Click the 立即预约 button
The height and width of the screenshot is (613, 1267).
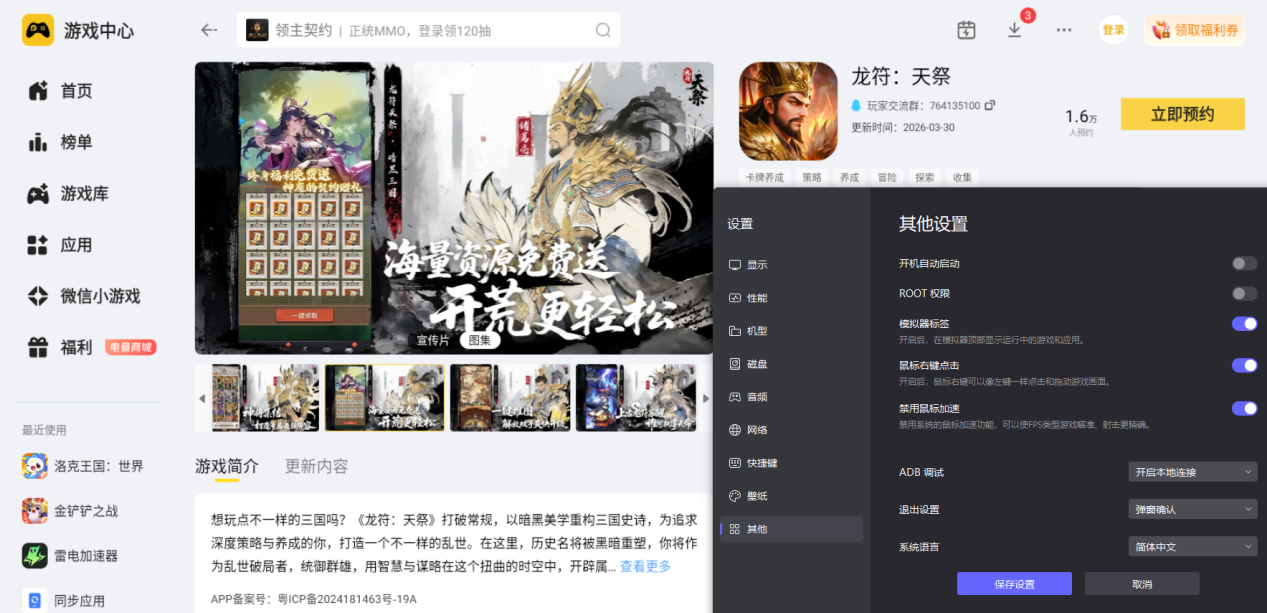pos(1182,114)
